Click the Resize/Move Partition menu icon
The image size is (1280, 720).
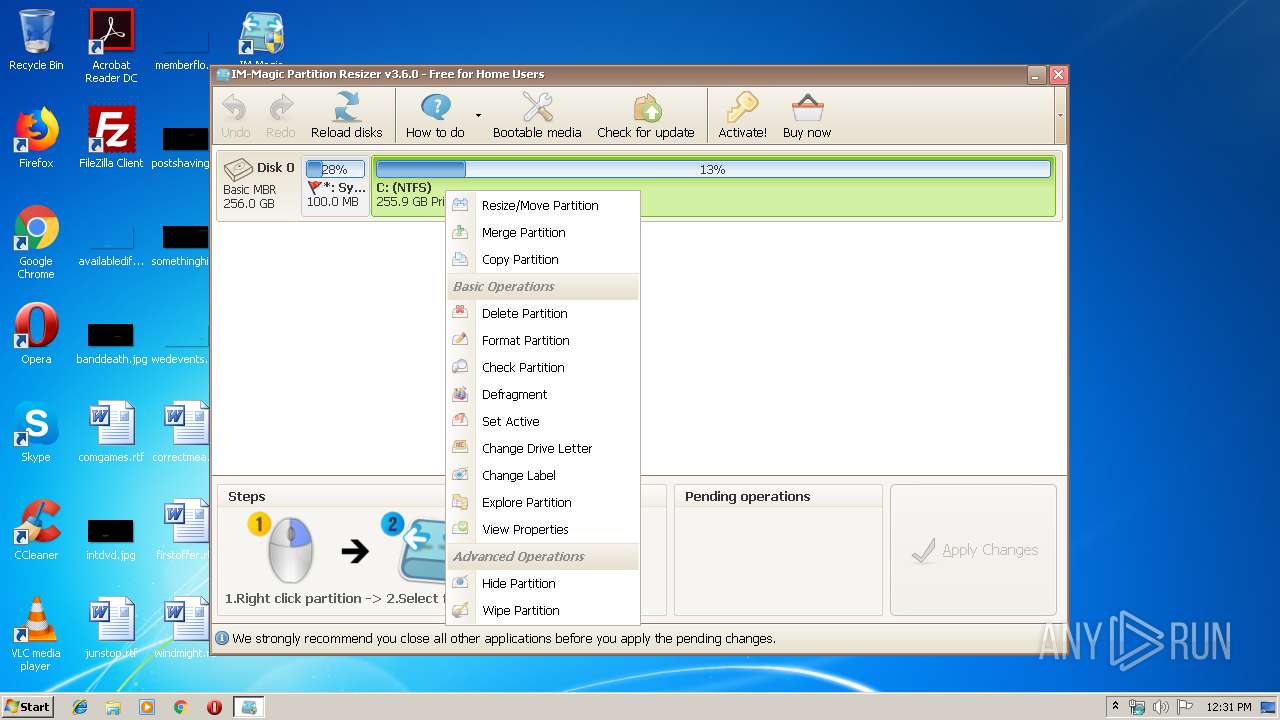(460, 205)
